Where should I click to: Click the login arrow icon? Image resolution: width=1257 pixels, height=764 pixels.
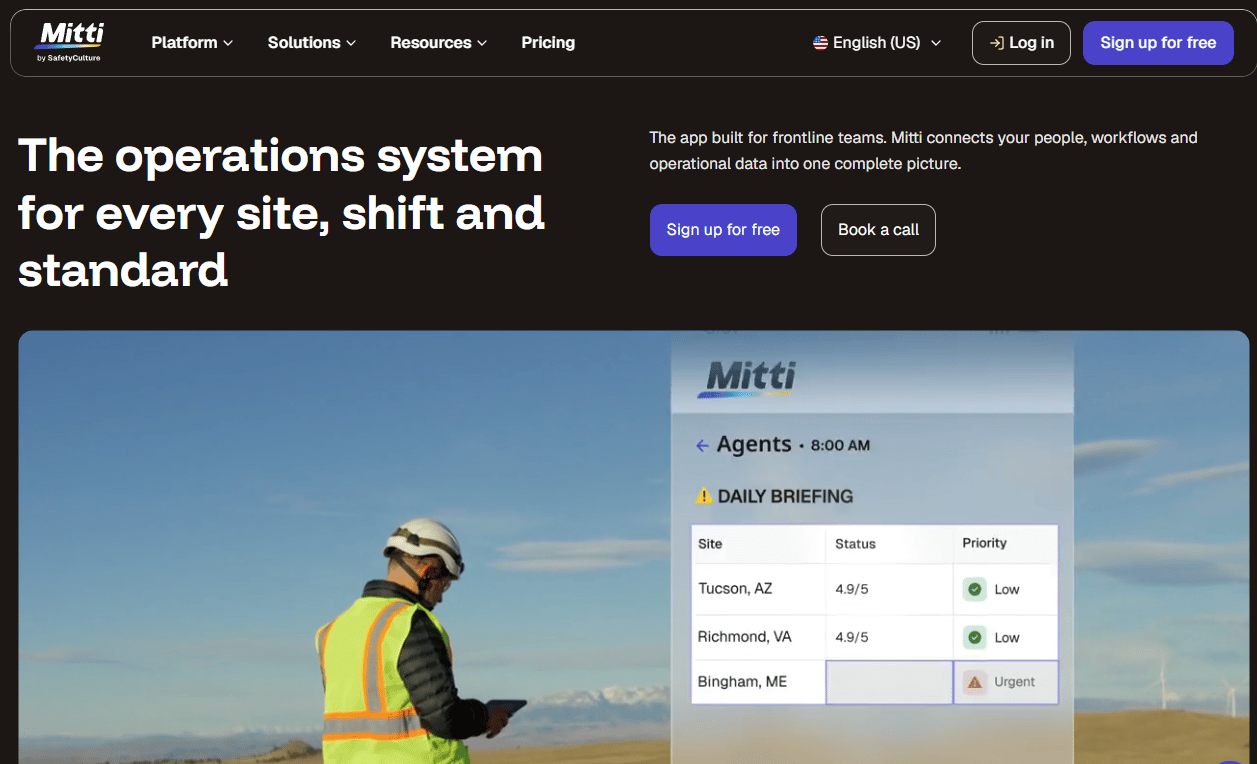(996, 43)
